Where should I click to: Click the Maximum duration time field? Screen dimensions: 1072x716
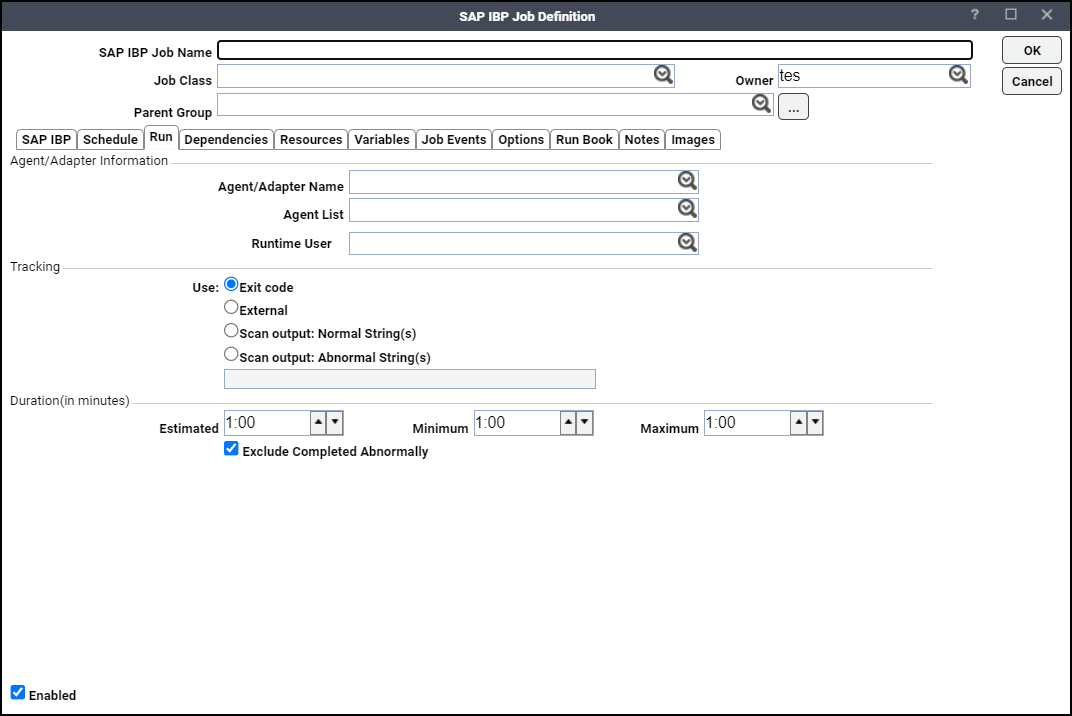[x=747, y=423]
